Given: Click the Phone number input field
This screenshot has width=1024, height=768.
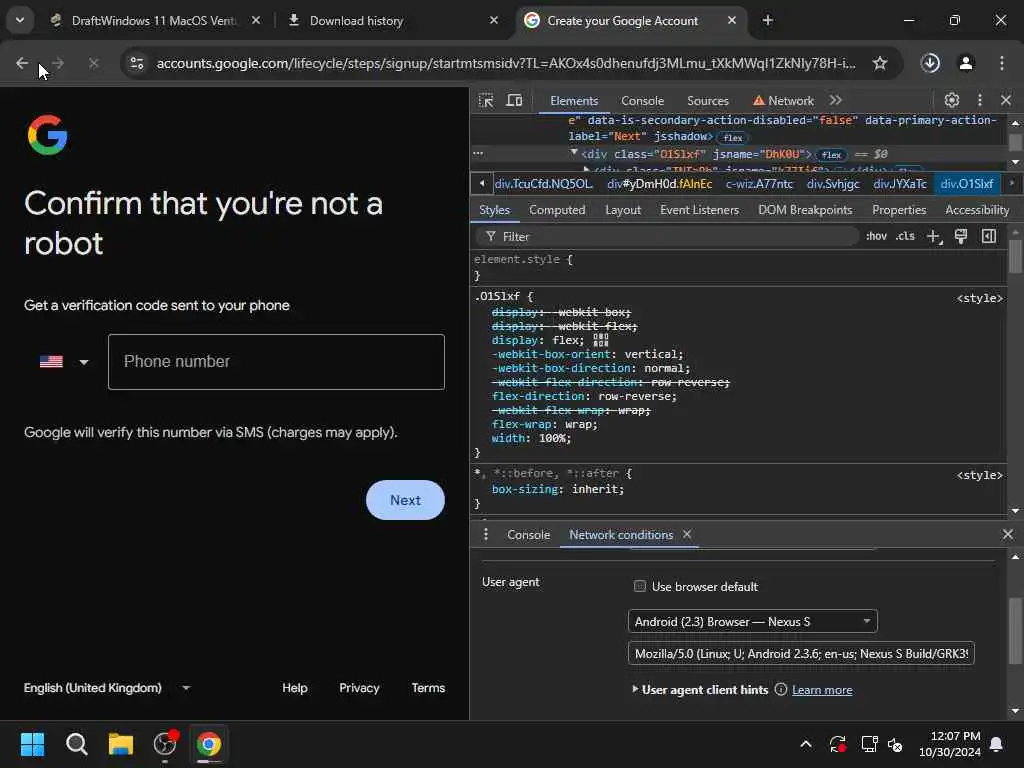Looking at the screenshot, I should click(x=276, y=362).
